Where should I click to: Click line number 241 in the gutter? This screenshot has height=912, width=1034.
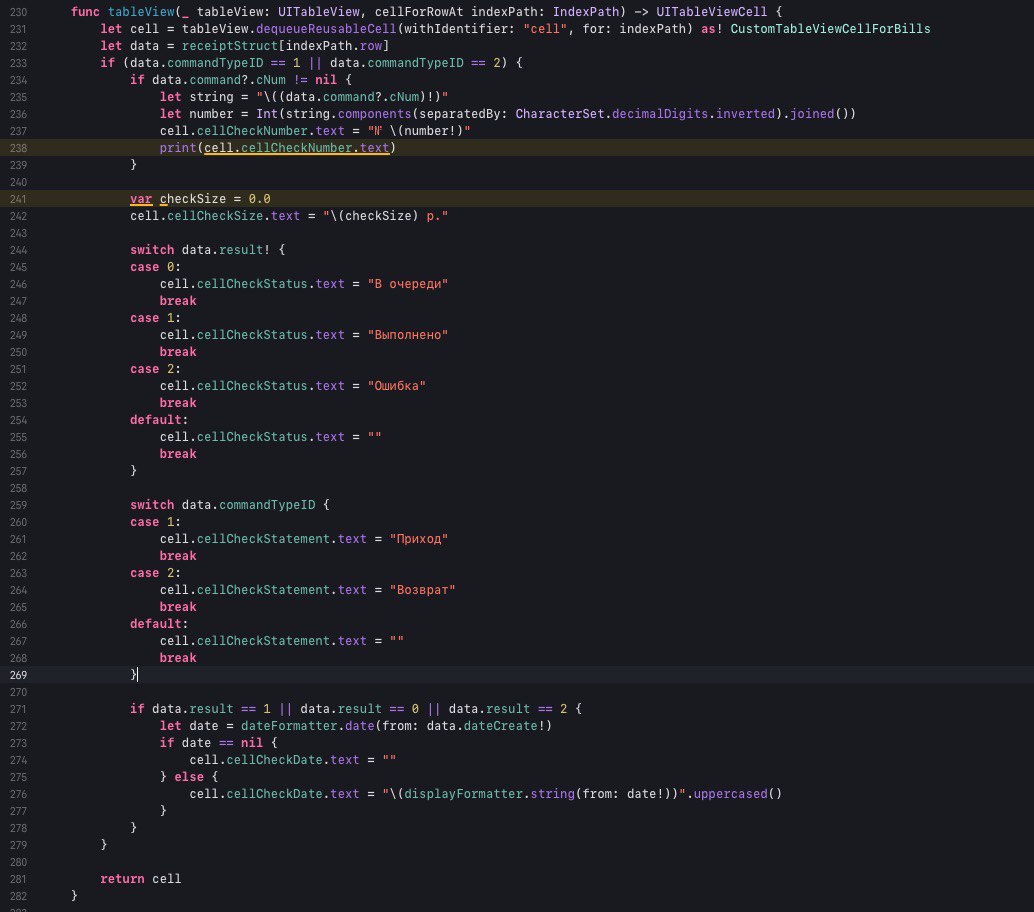pyautogui.click(x=18, y=199)
